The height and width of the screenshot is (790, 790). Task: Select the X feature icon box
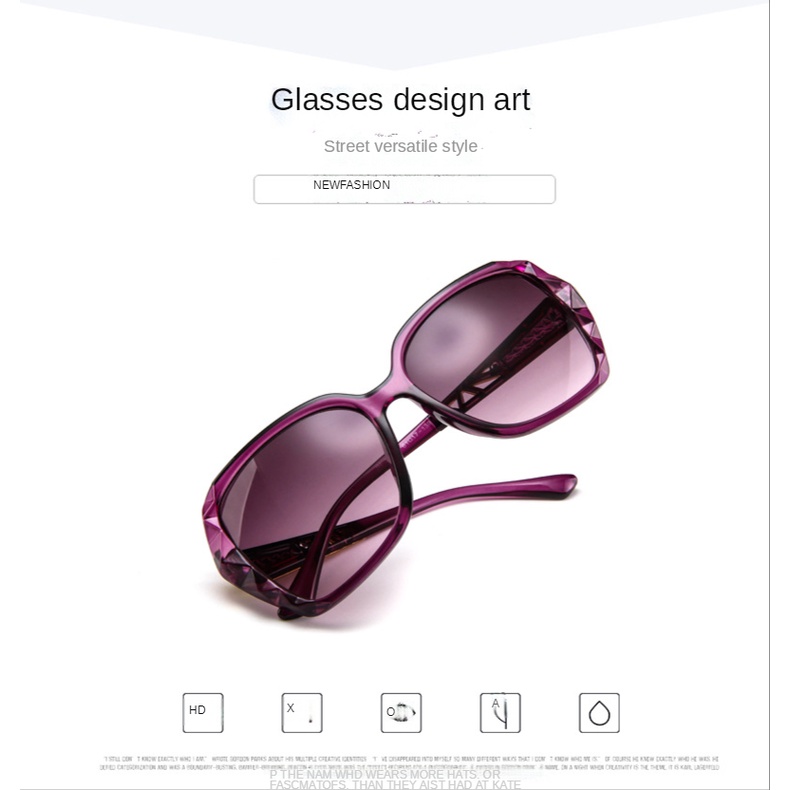tap(302, 712)
